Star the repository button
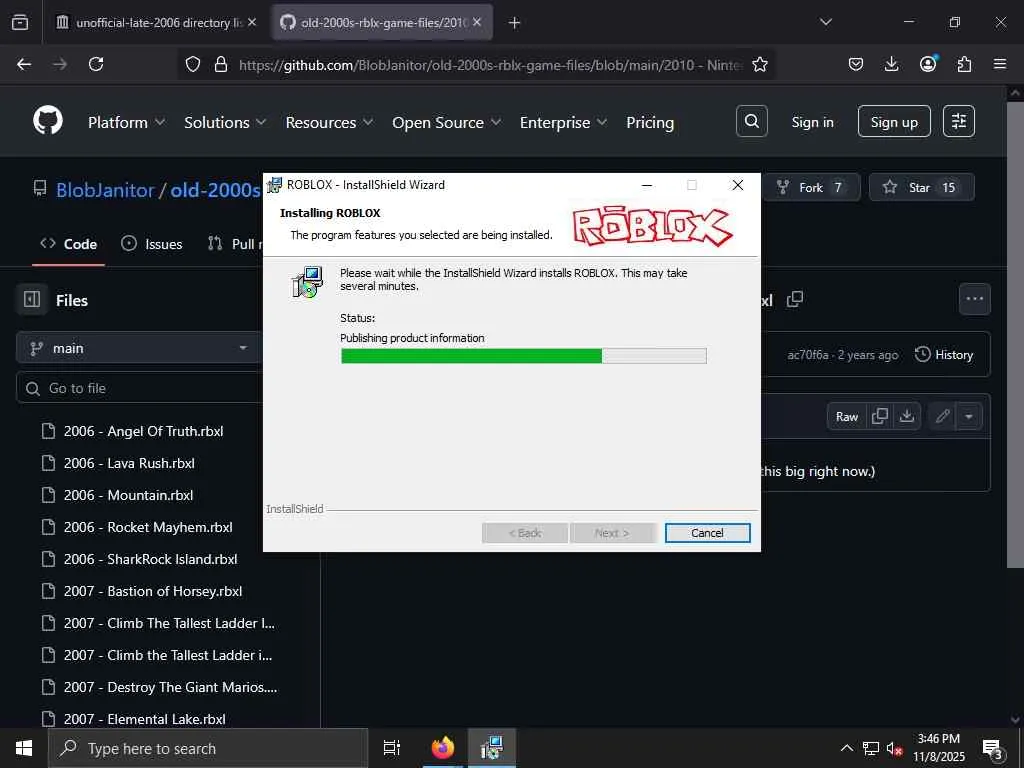 [921, 187]
